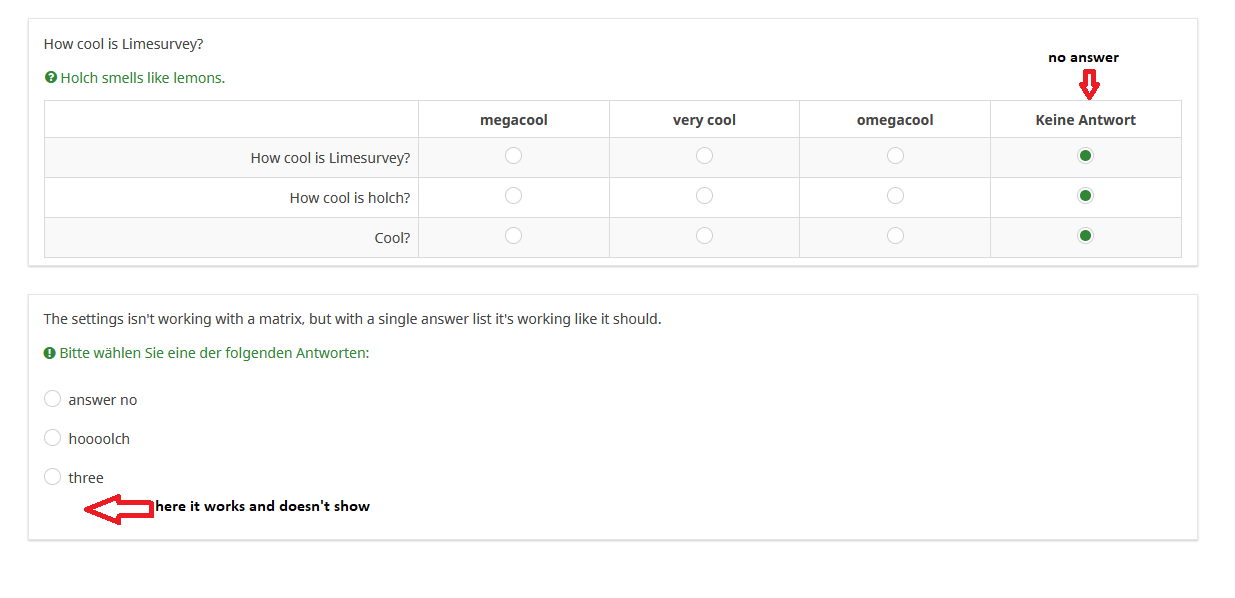
Task: Select very cool for How cool is Limesurvey?
Action: click(704, 156)
